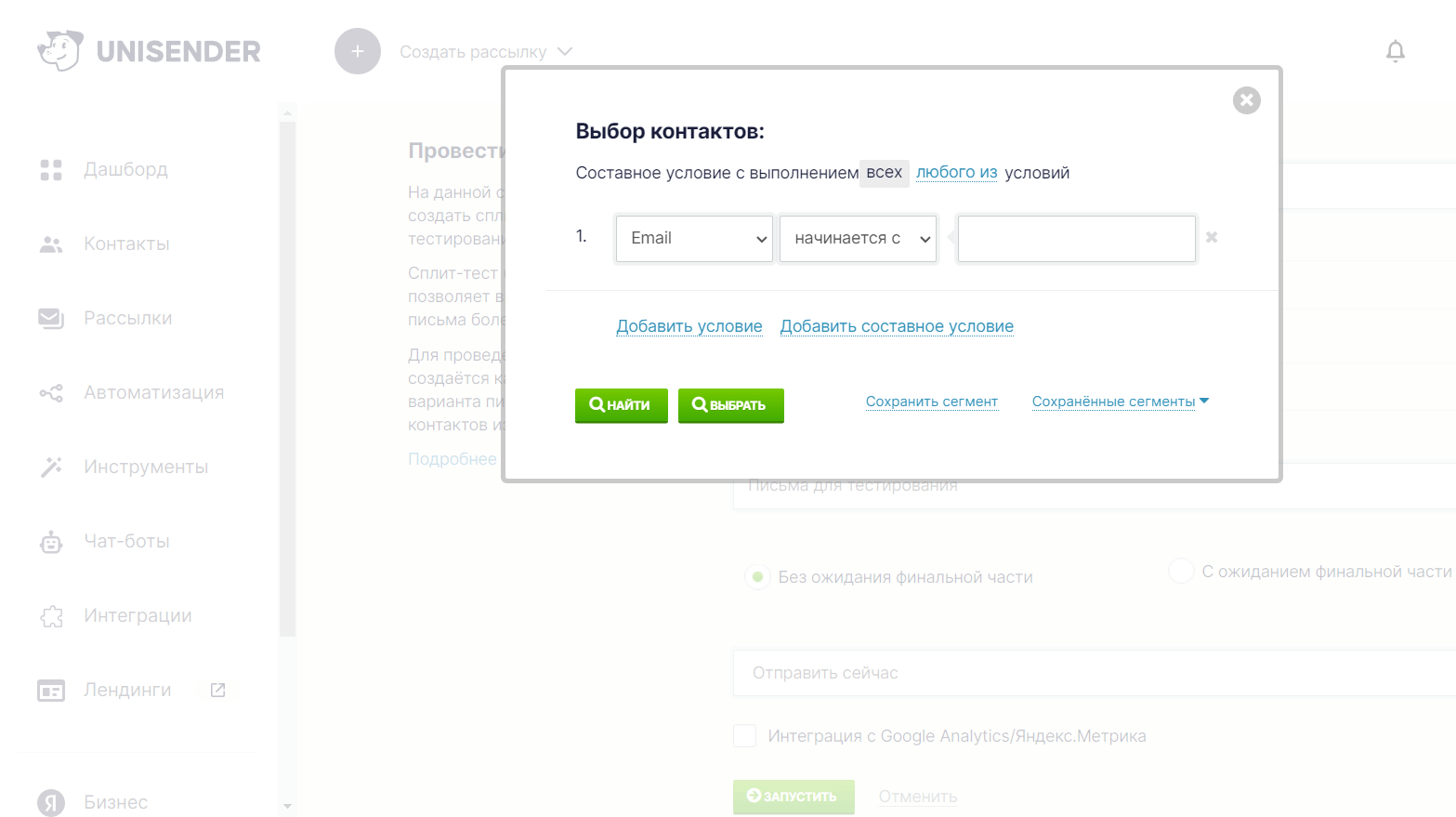Click the plus create button icon
This screenshot has height=817, width=1456.
point(358,51)
